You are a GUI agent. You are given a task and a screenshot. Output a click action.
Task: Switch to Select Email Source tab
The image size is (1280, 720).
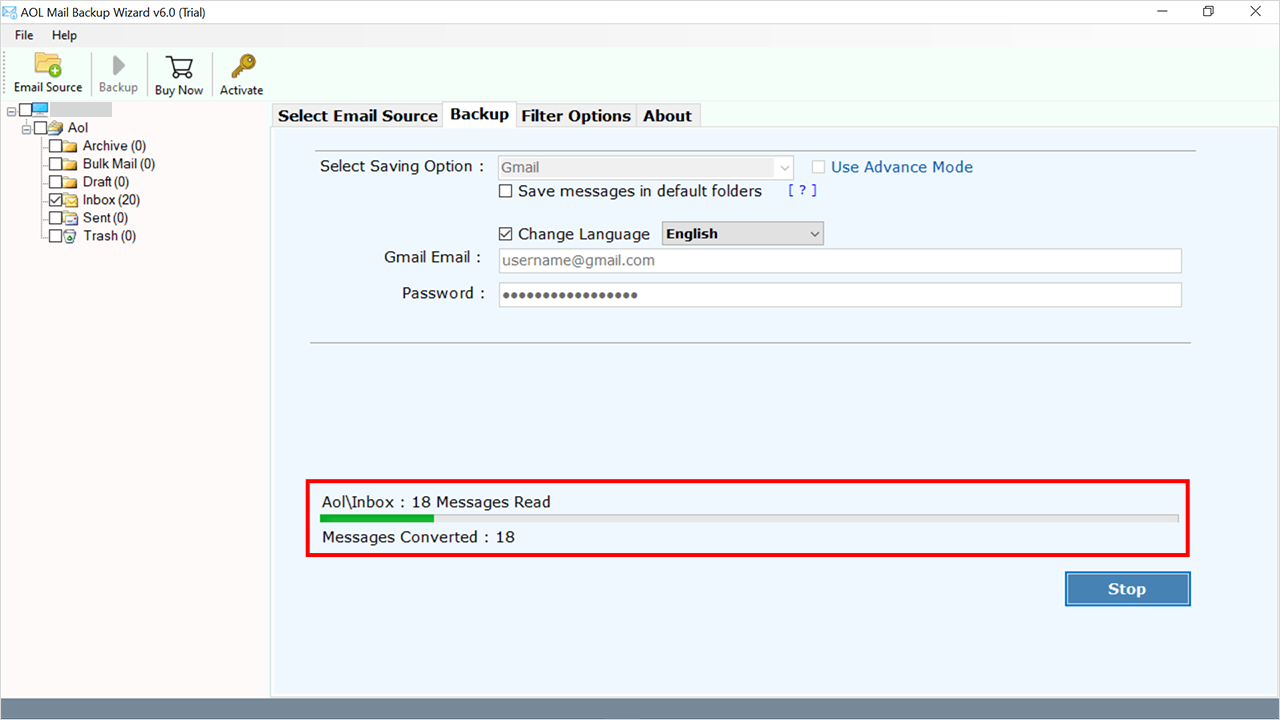click(358, 116)
